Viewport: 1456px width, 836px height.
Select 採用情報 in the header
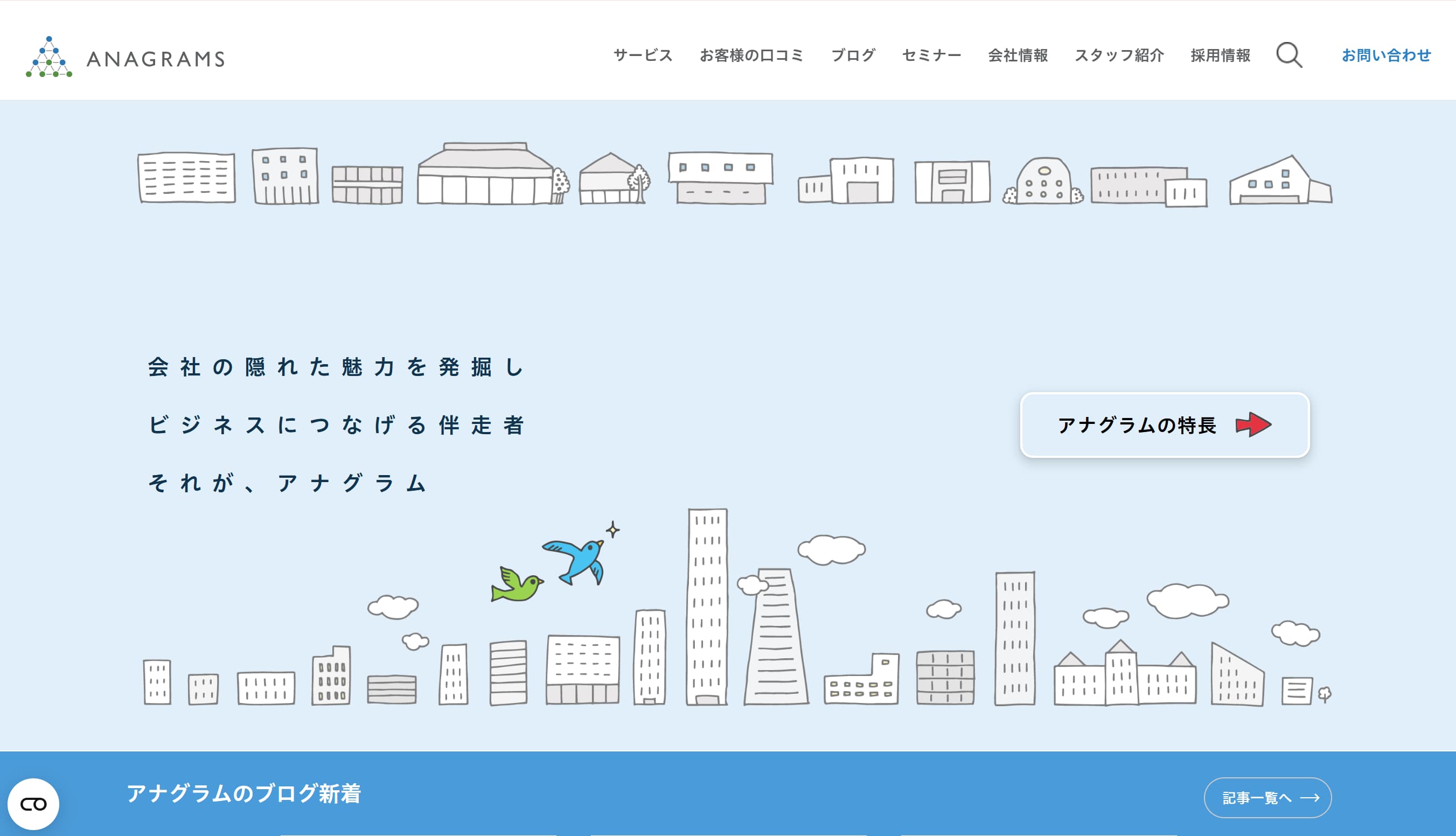(x=1220, y=55)
